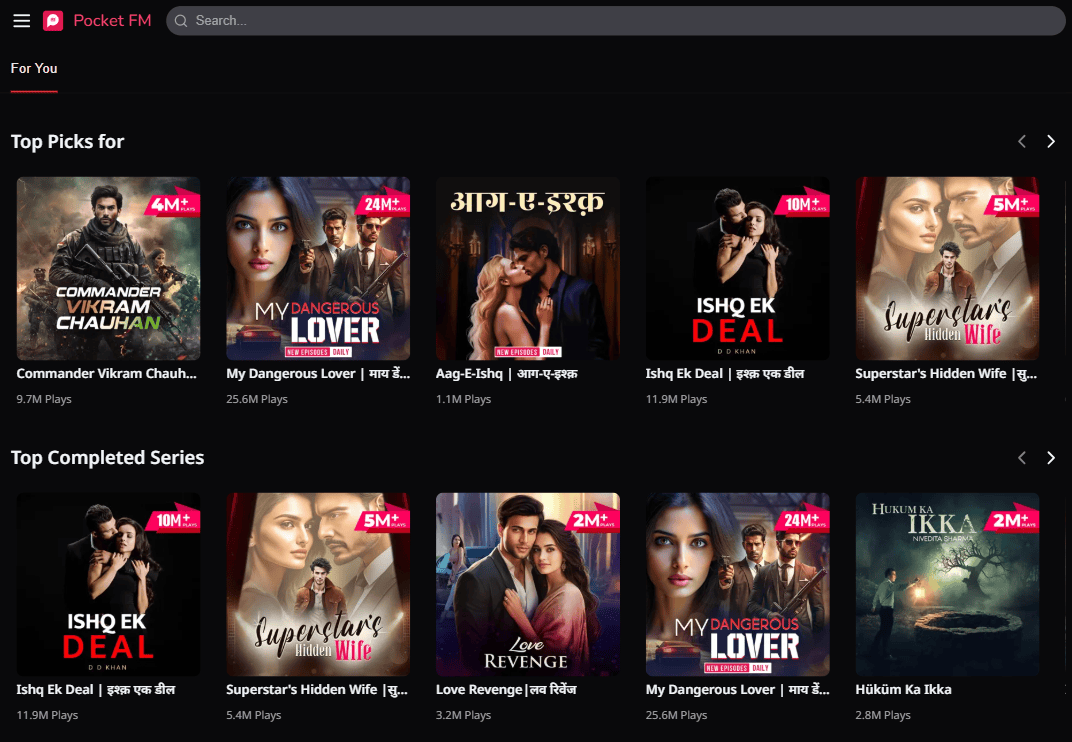Viewport: 1072px width, 742px height.
Task: Click the 2M+ badge on Love Revenge
Action: tap(592, 520)
